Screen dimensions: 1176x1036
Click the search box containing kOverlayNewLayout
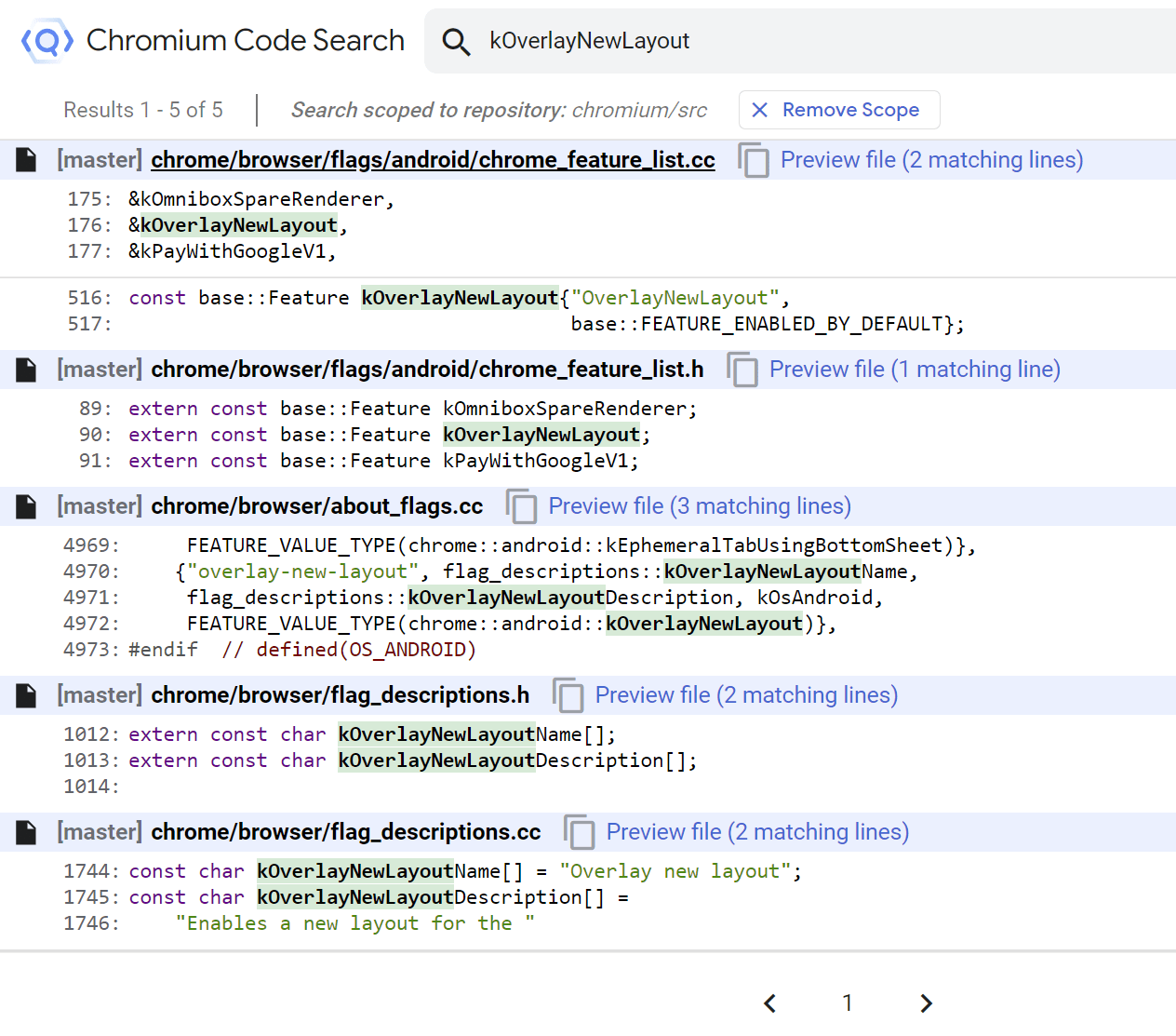800,41
